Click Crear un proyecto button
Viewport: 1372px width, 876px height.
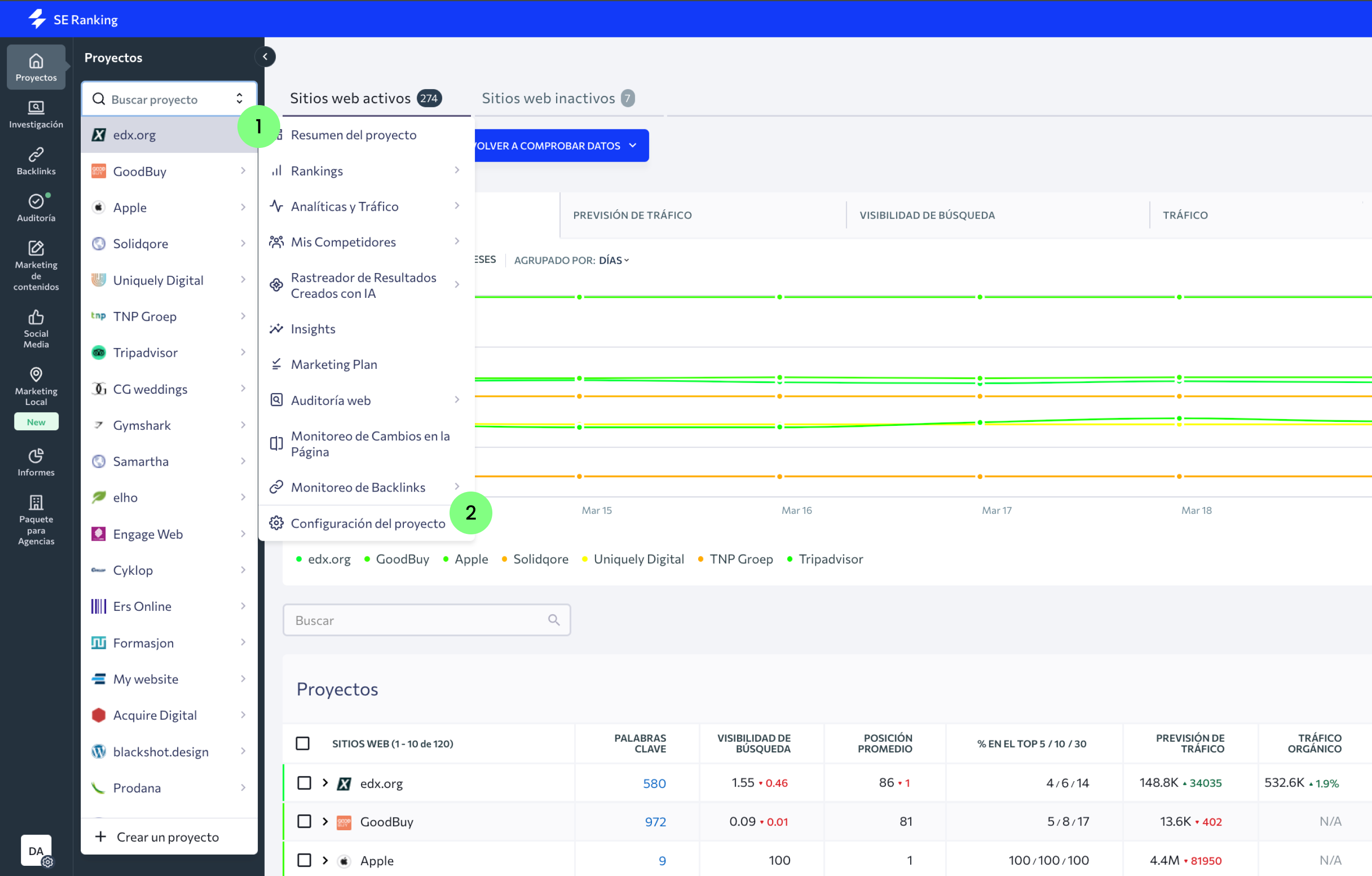point(169,836)
